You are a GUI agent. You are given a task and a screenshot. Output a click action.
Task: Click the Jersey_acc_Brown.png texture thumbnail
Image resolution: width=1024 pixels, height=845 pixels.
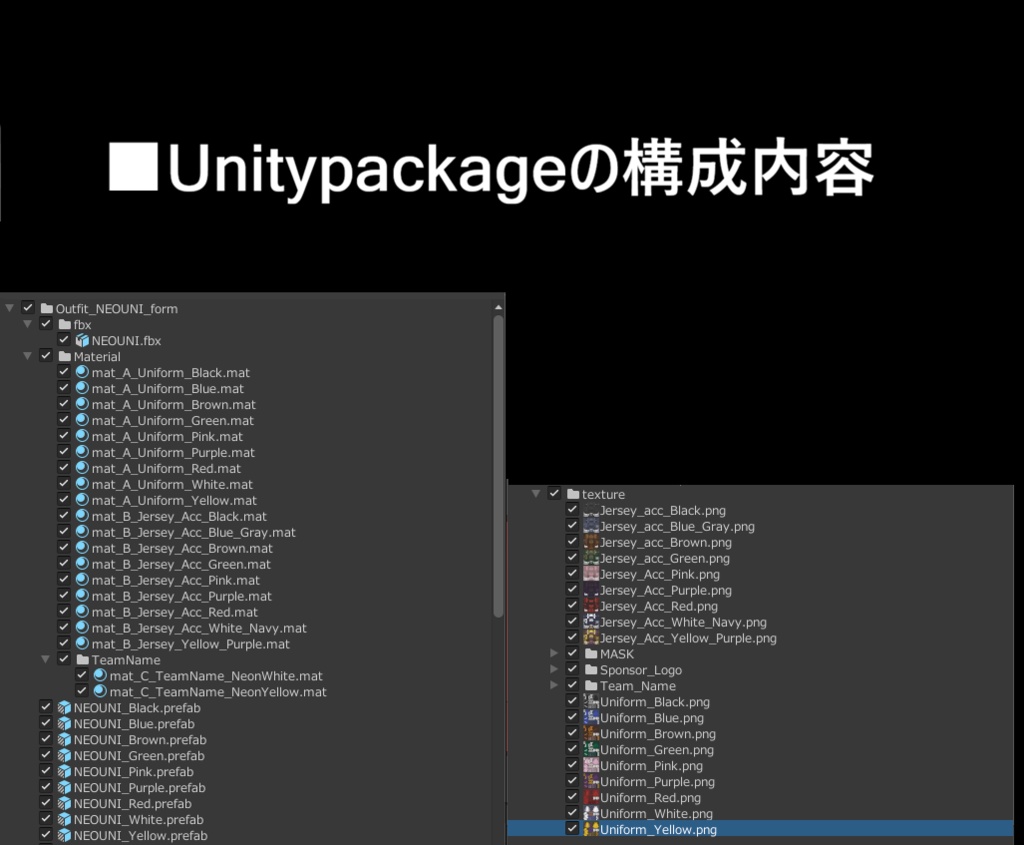pyautogui.click(x=591, y=542)
